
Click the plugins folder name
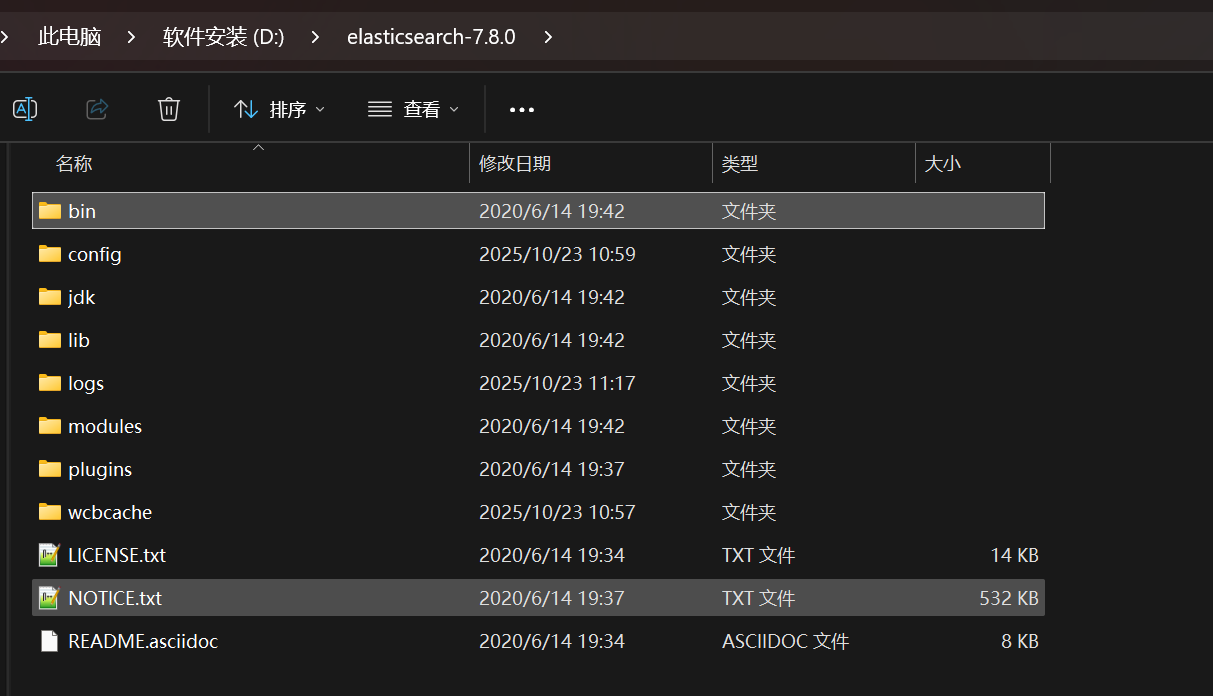pyautogui.click(x=100, y=469)
